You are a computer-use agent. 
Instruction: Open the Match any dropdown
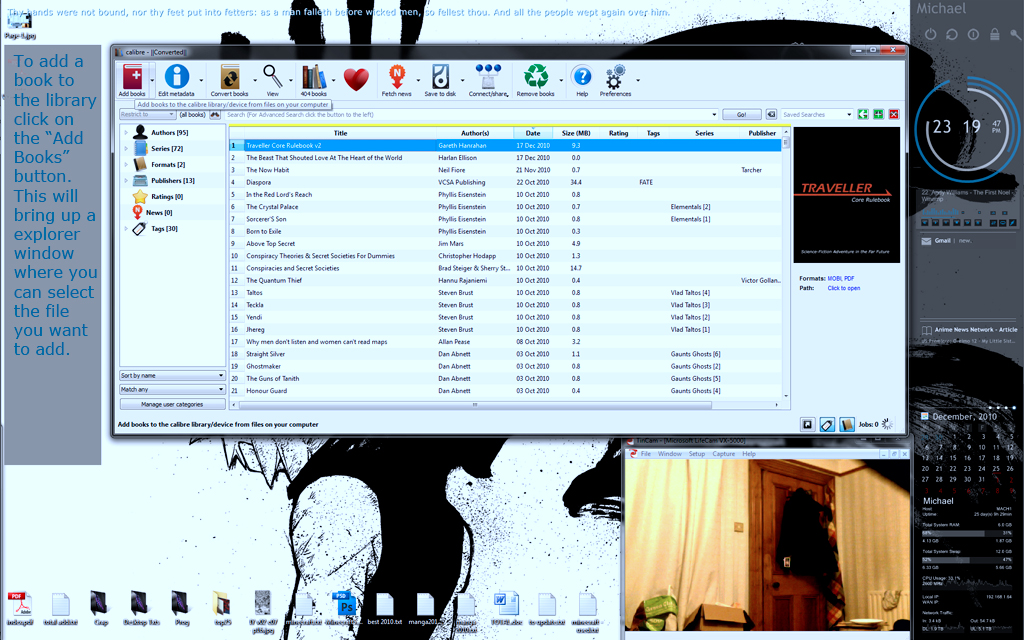172,389
